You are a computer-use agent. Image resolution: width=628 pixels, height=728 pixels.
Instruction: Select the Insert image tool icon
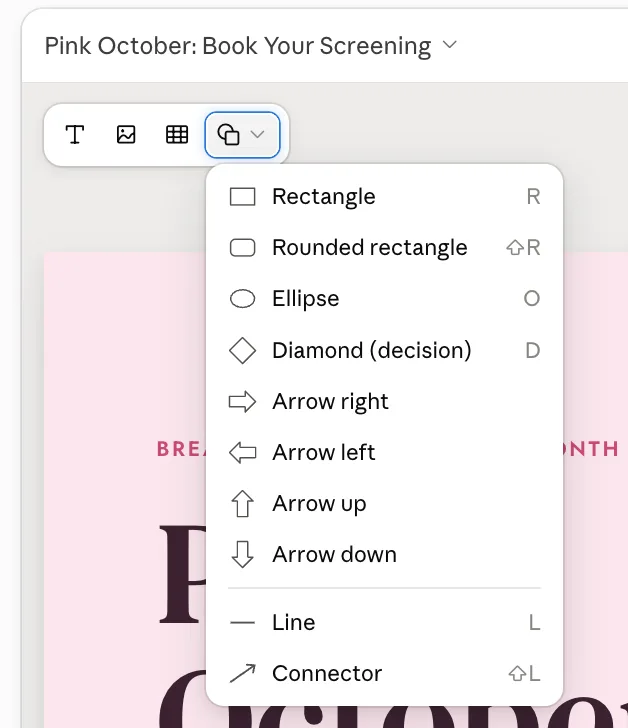126,135
